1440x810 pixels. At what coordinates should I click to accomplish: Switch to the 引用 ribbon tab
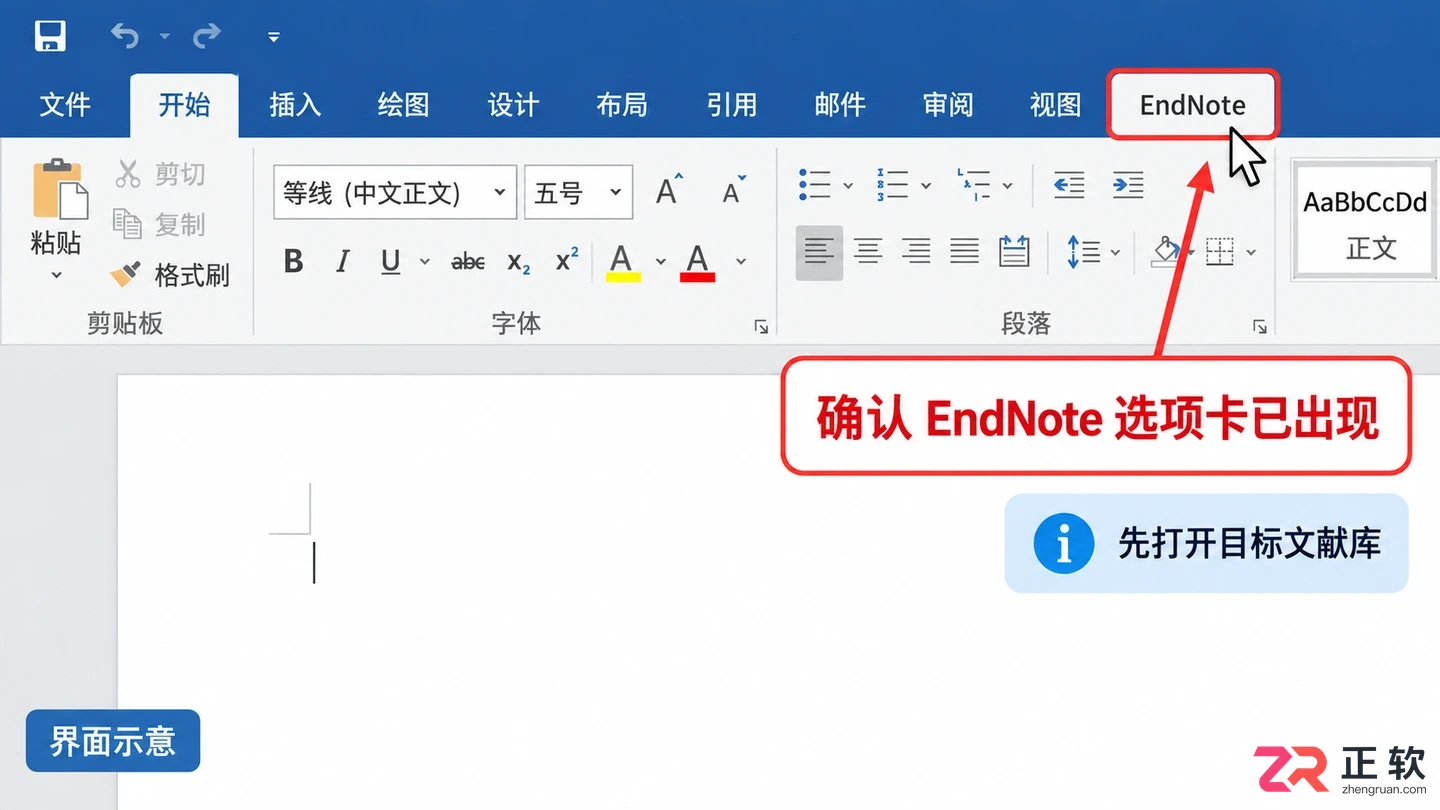731,105
